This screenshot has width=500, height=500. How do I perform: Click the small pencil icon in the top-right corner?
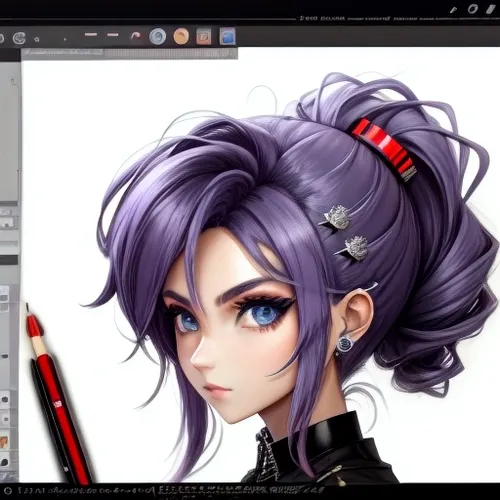tap(453, 10)
